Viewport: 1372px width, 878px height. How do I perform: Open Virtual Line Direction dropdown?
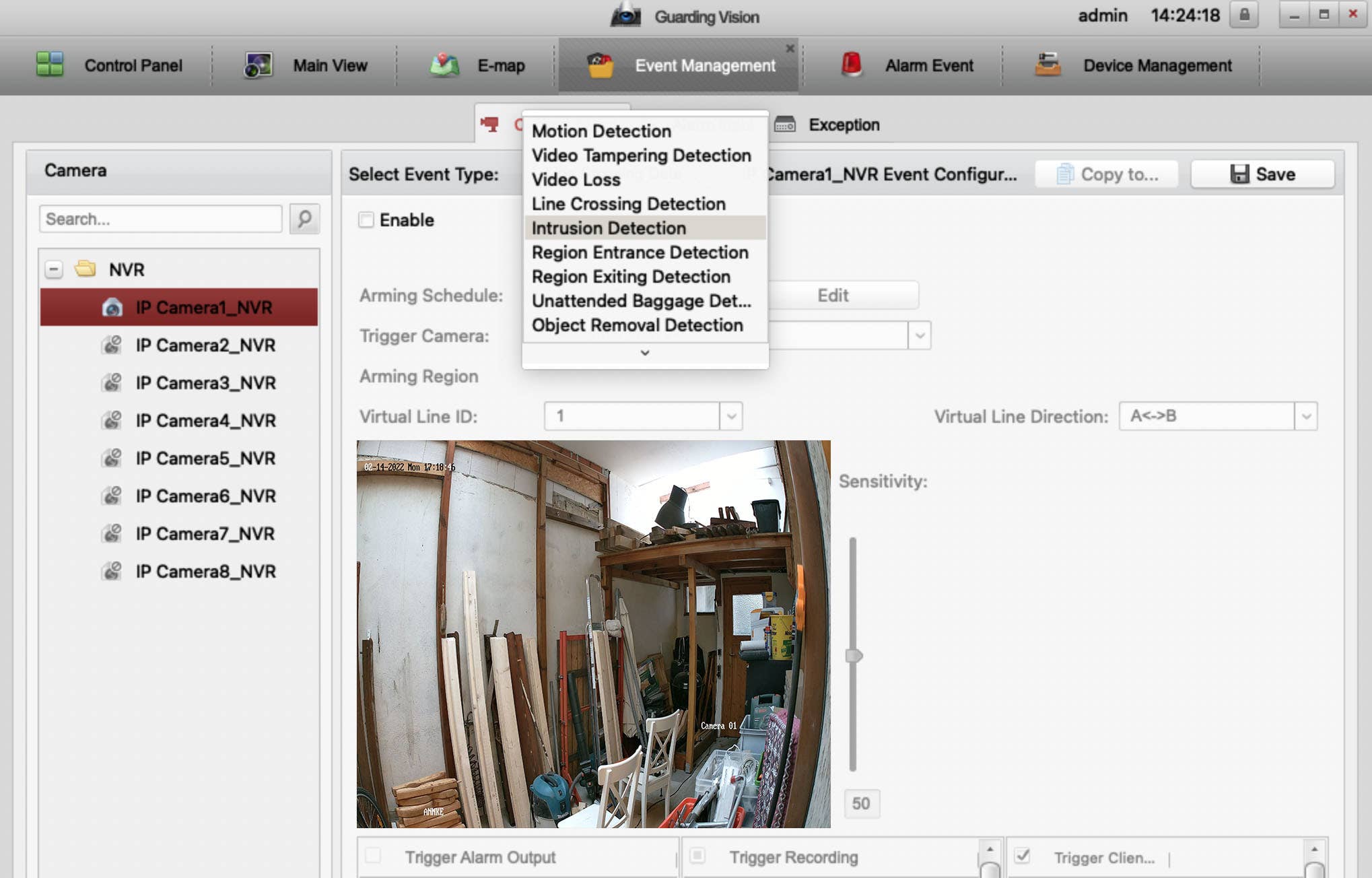[1305, 416]
